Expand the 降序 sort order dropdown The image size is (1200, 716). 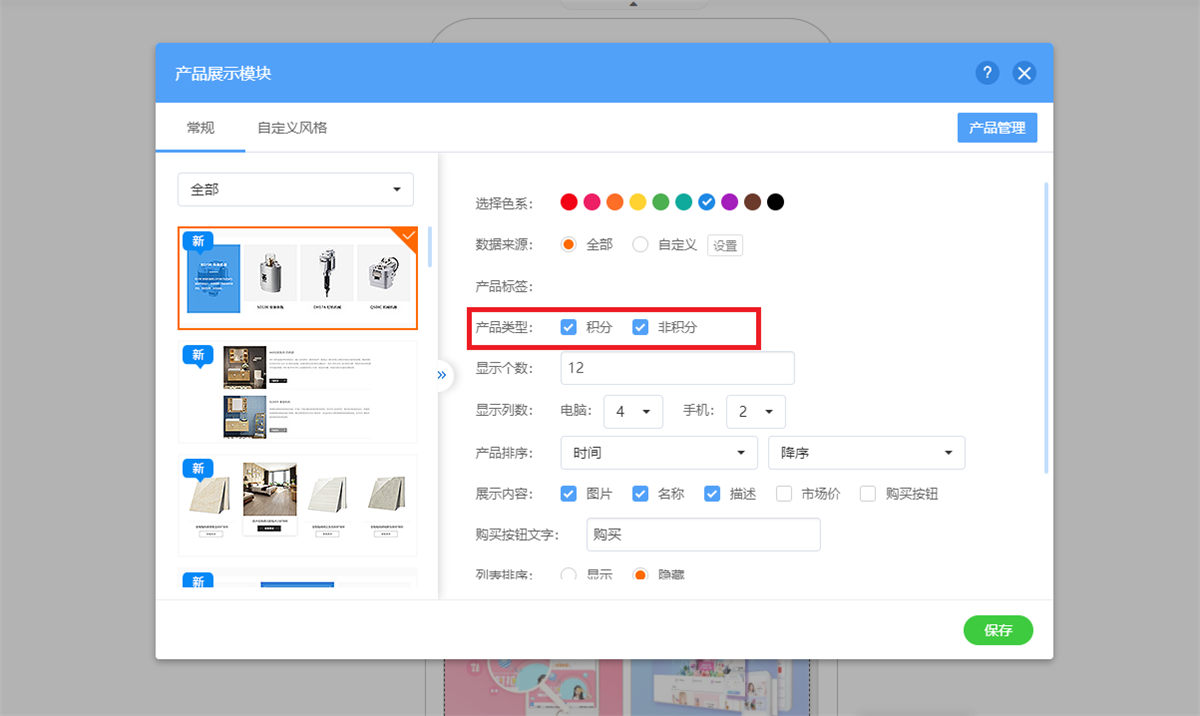[x=866, y=453]
